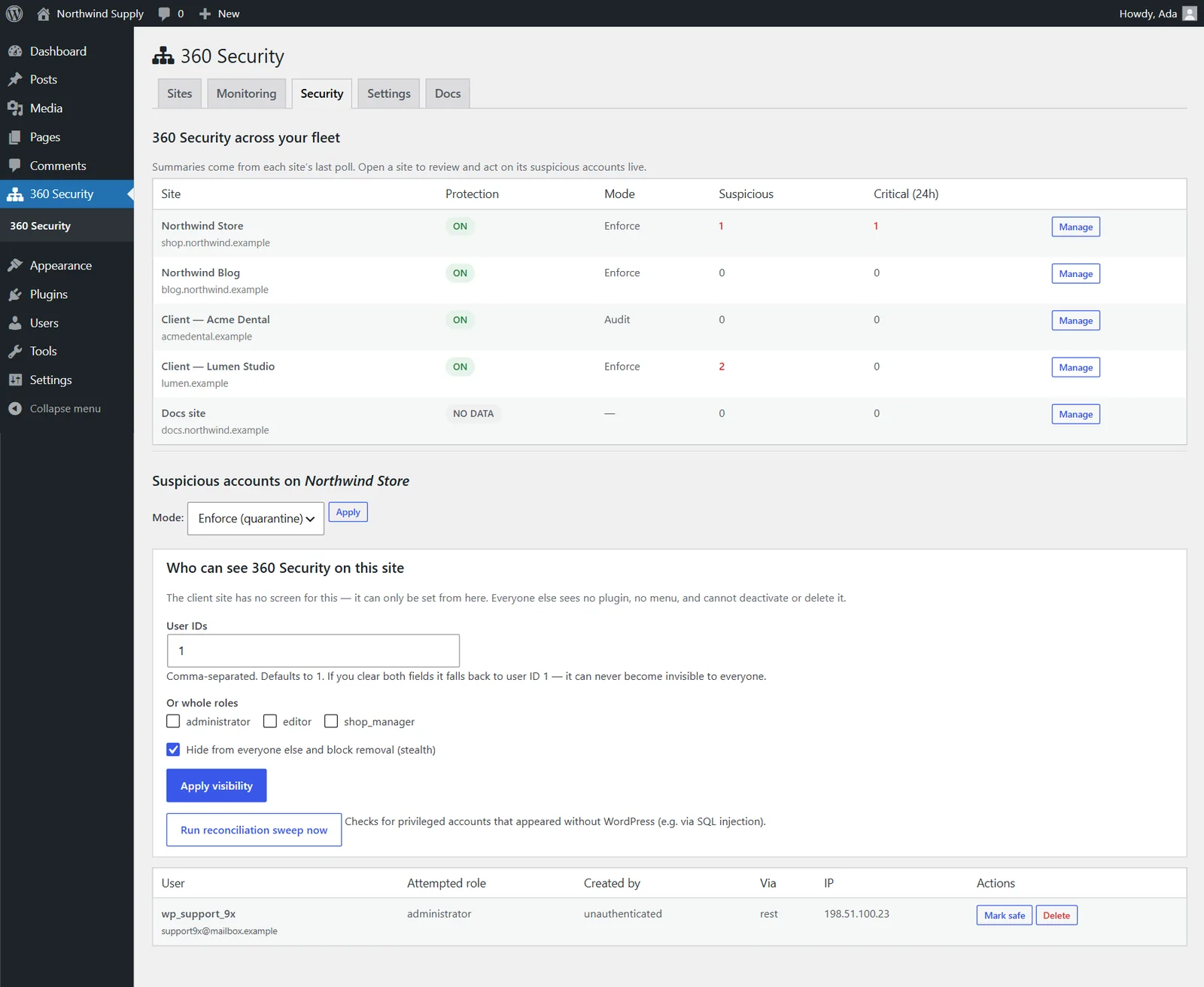Click the support9x@mailbox.example email
This screenshot has height=987, width=1204.
(x=219, y=931)
